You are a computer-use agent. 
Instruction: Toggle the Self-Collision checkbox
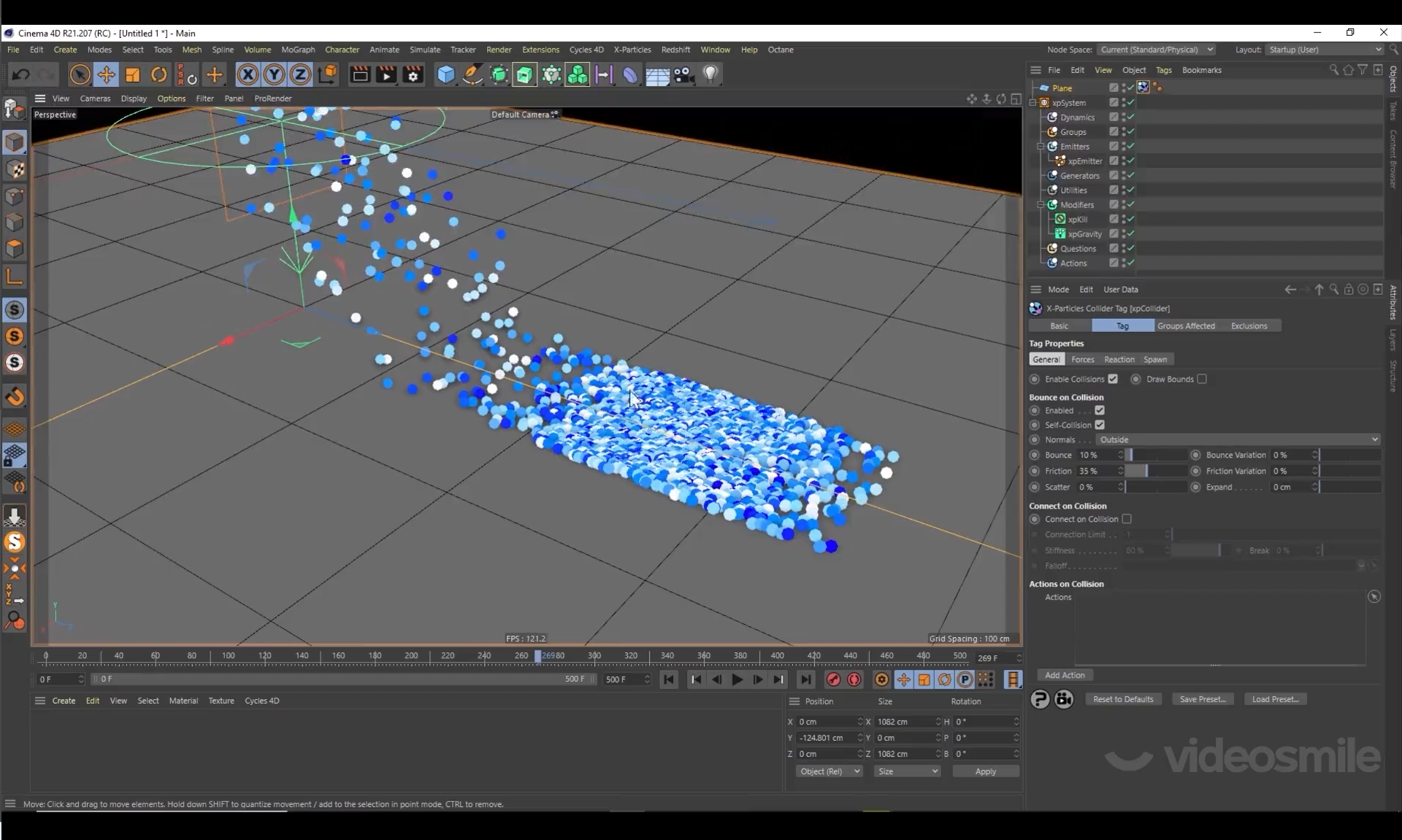(x=1100, y=425)
